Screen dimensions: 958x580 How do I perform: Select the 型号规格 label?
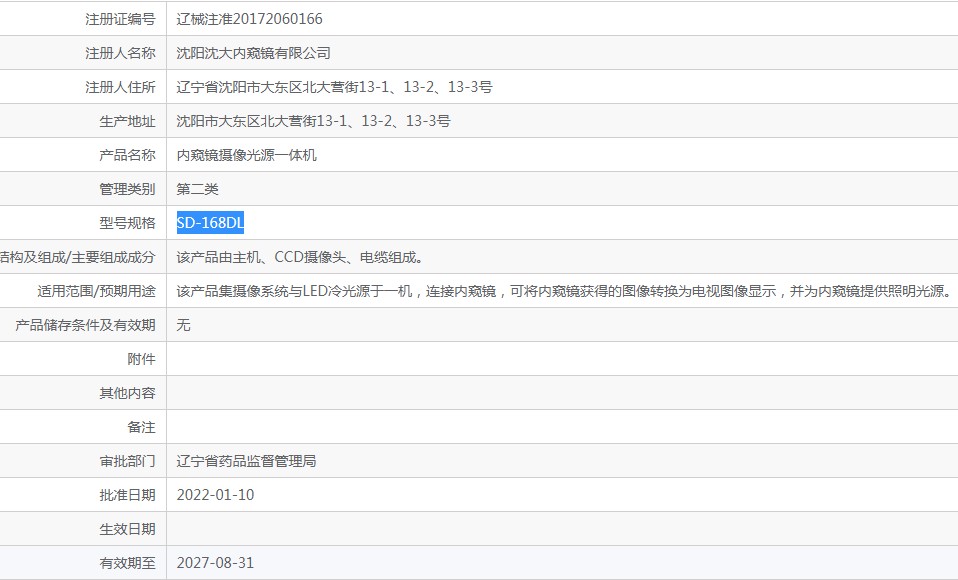[x=127, y=223]
